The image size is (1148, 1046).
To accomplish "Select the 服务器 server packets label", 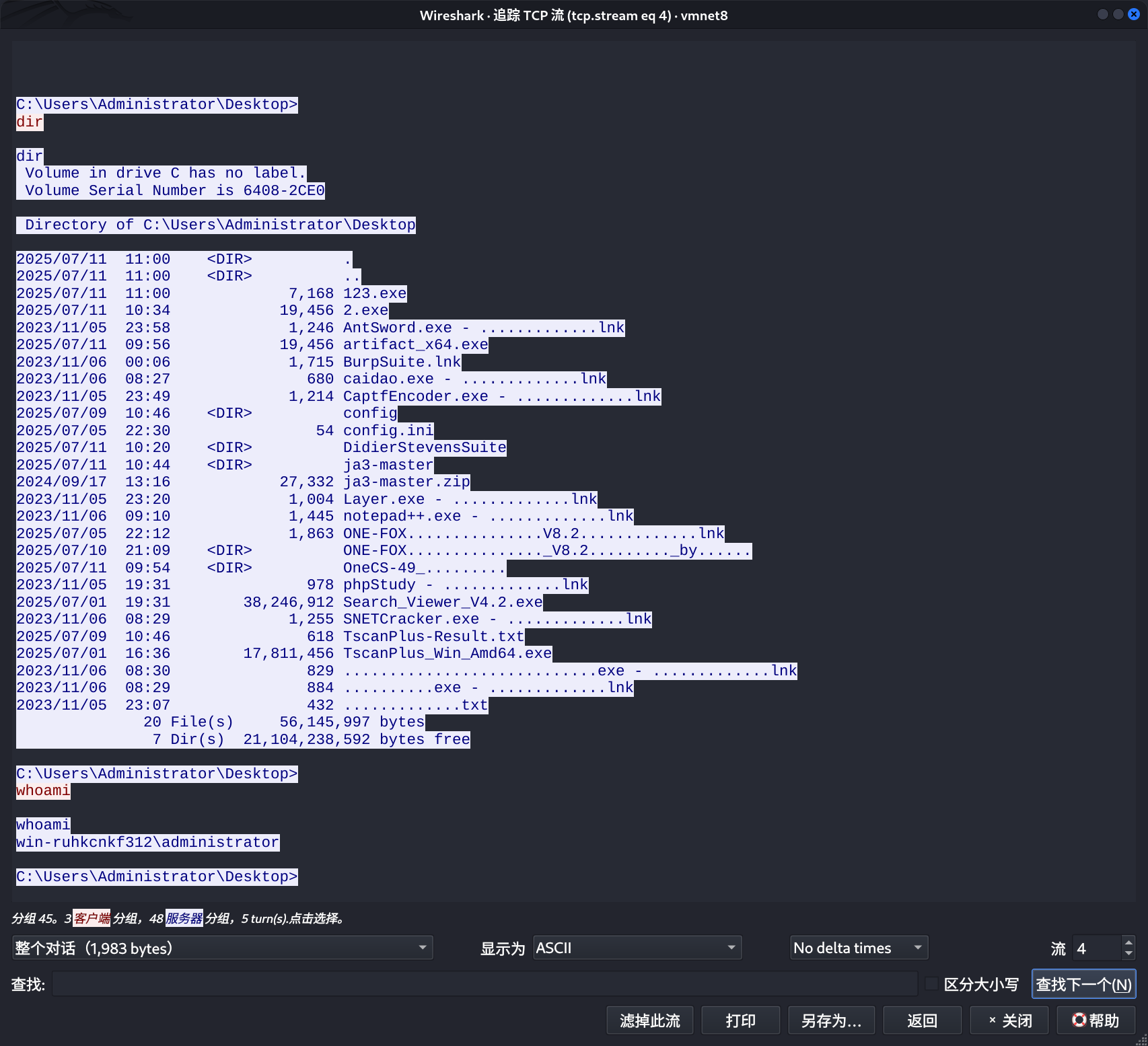I will 184,918.
